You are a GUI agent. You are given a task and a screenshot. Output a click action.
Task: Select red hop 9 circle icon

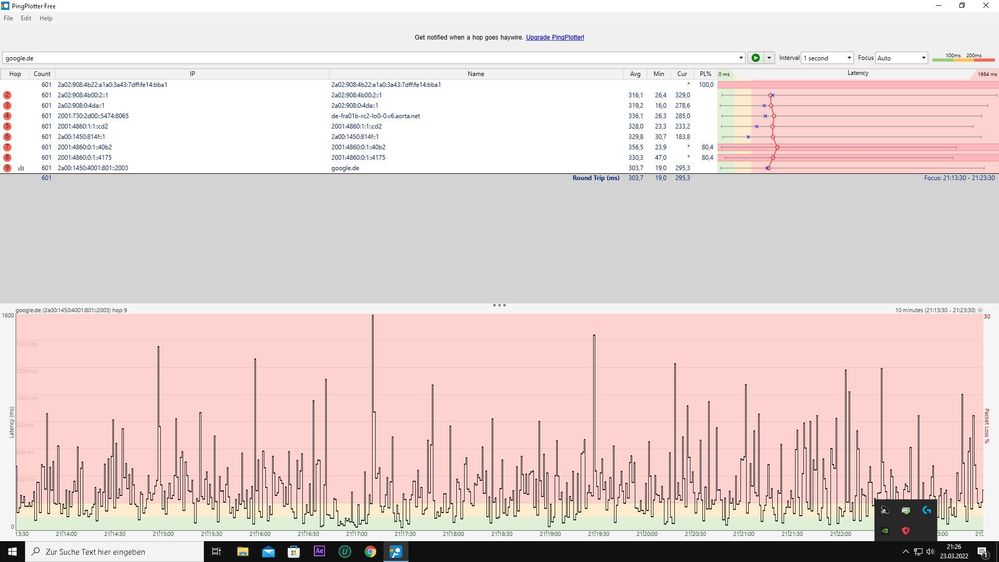pyautogui.click(x=7, y=168)
